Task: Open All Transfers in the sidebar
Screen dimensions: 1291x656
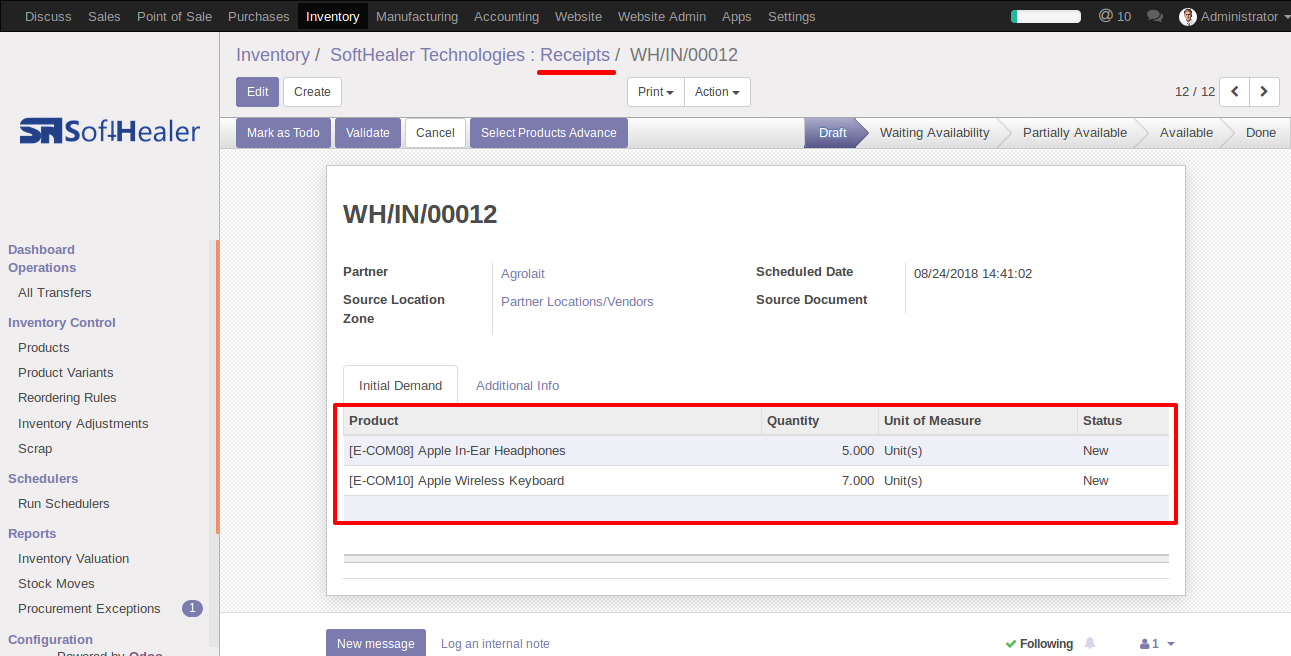Action: coord(55,293)
